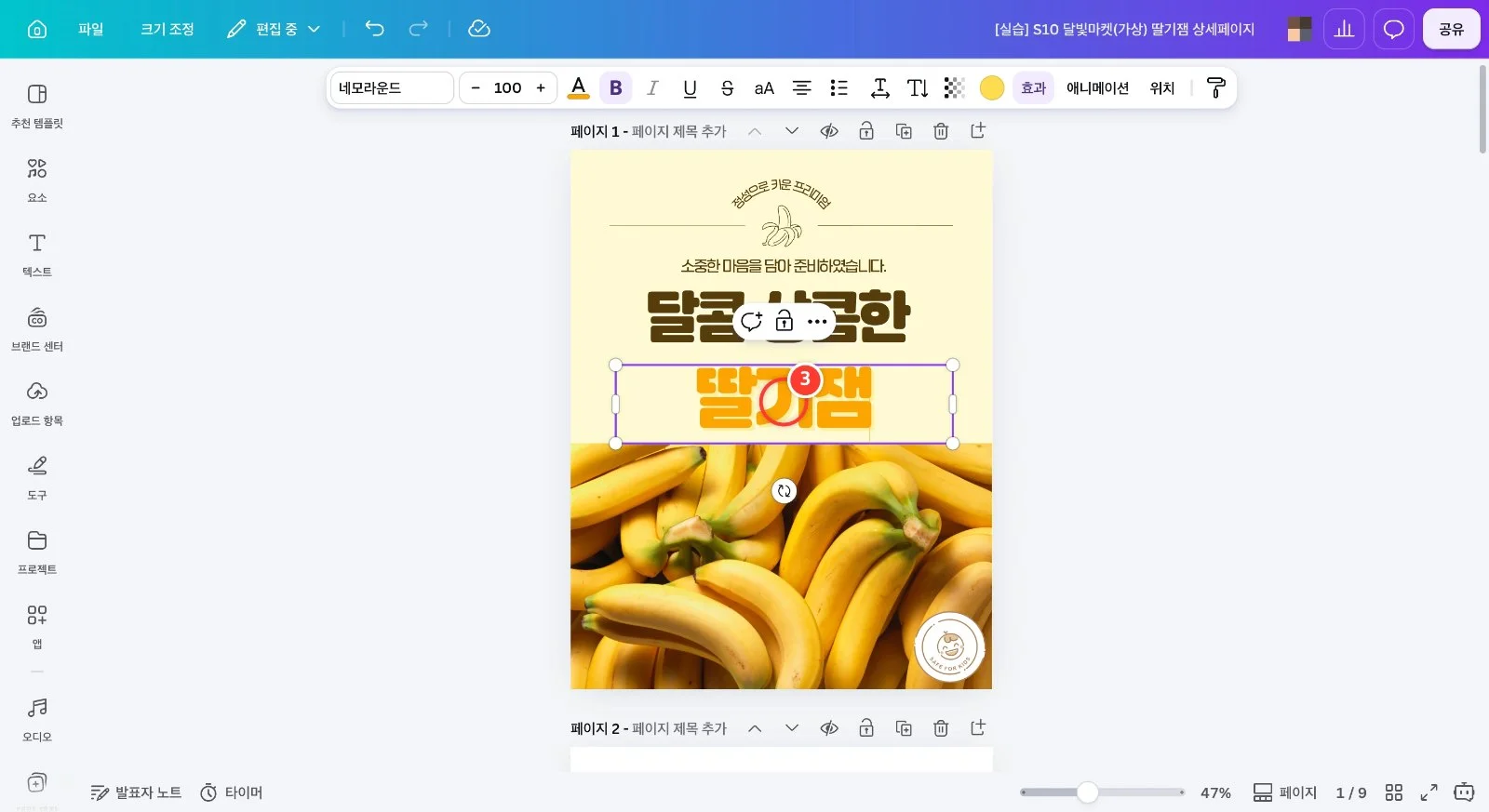Open the comments speech bubble
Viewport: 1489px width, 812px height.
tap(1393, 29)
